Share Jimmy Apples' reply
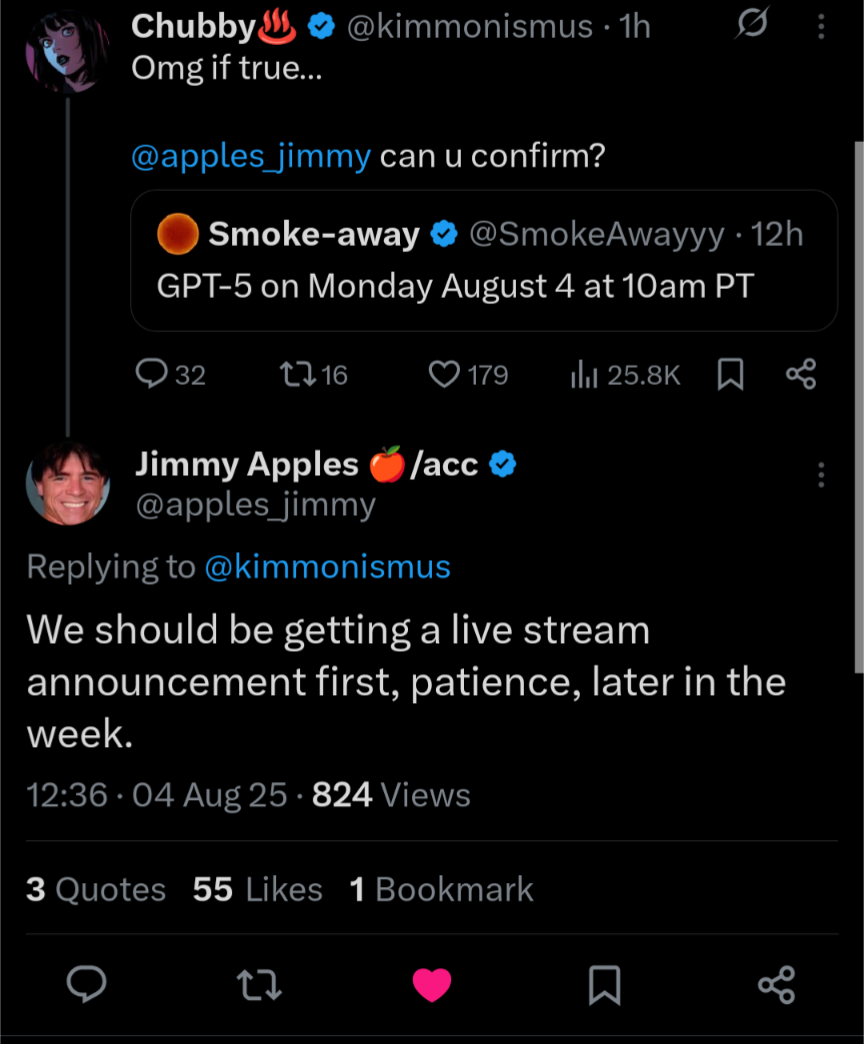Viewport: 864px width, 1044px height. 777,986
